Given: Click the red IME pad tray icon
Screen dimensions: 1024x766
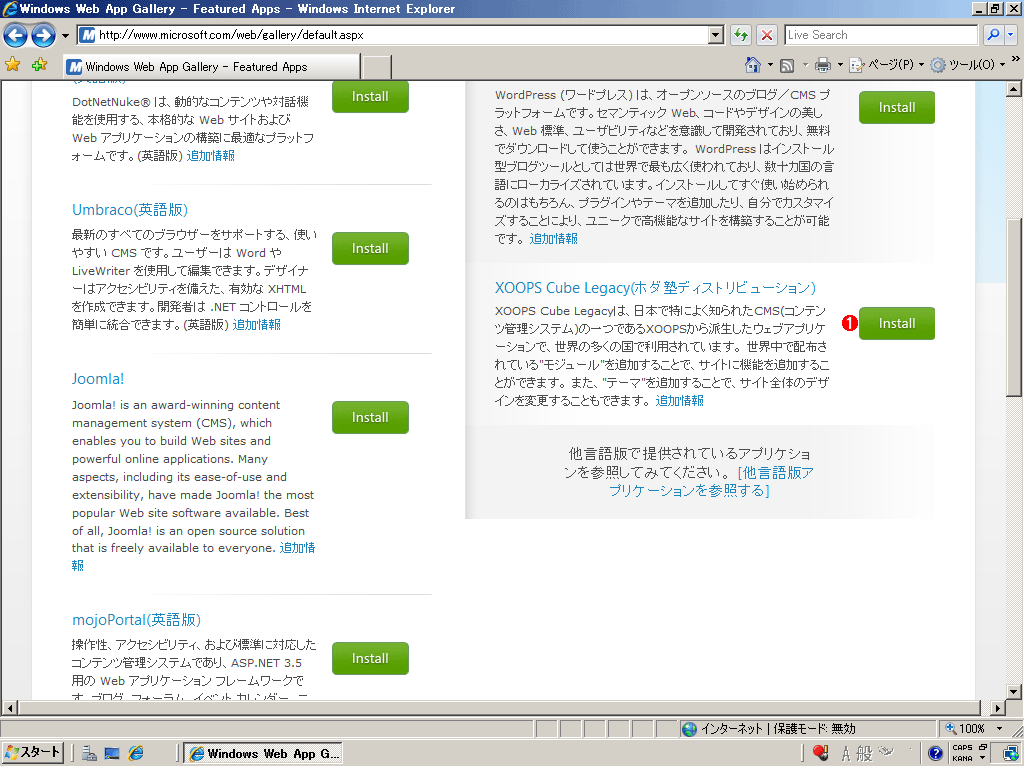Looking at the screenshot, I should (x=821, y=754).
